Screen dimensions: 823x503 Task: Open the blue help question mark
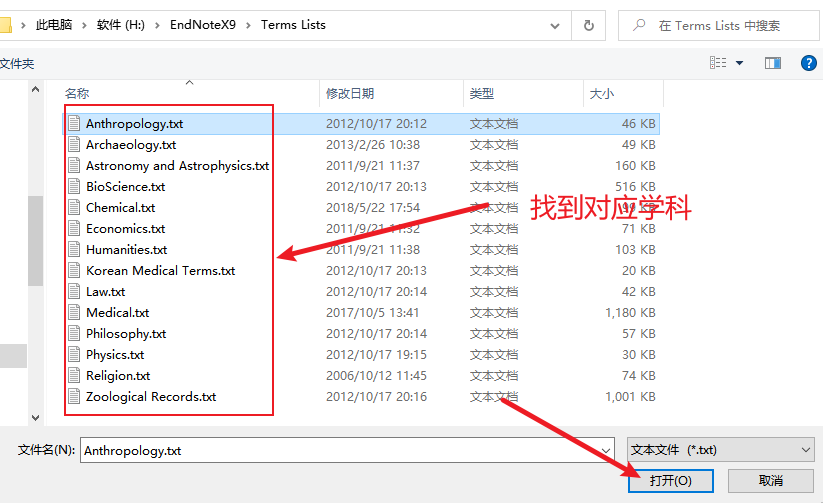point(808,63)
